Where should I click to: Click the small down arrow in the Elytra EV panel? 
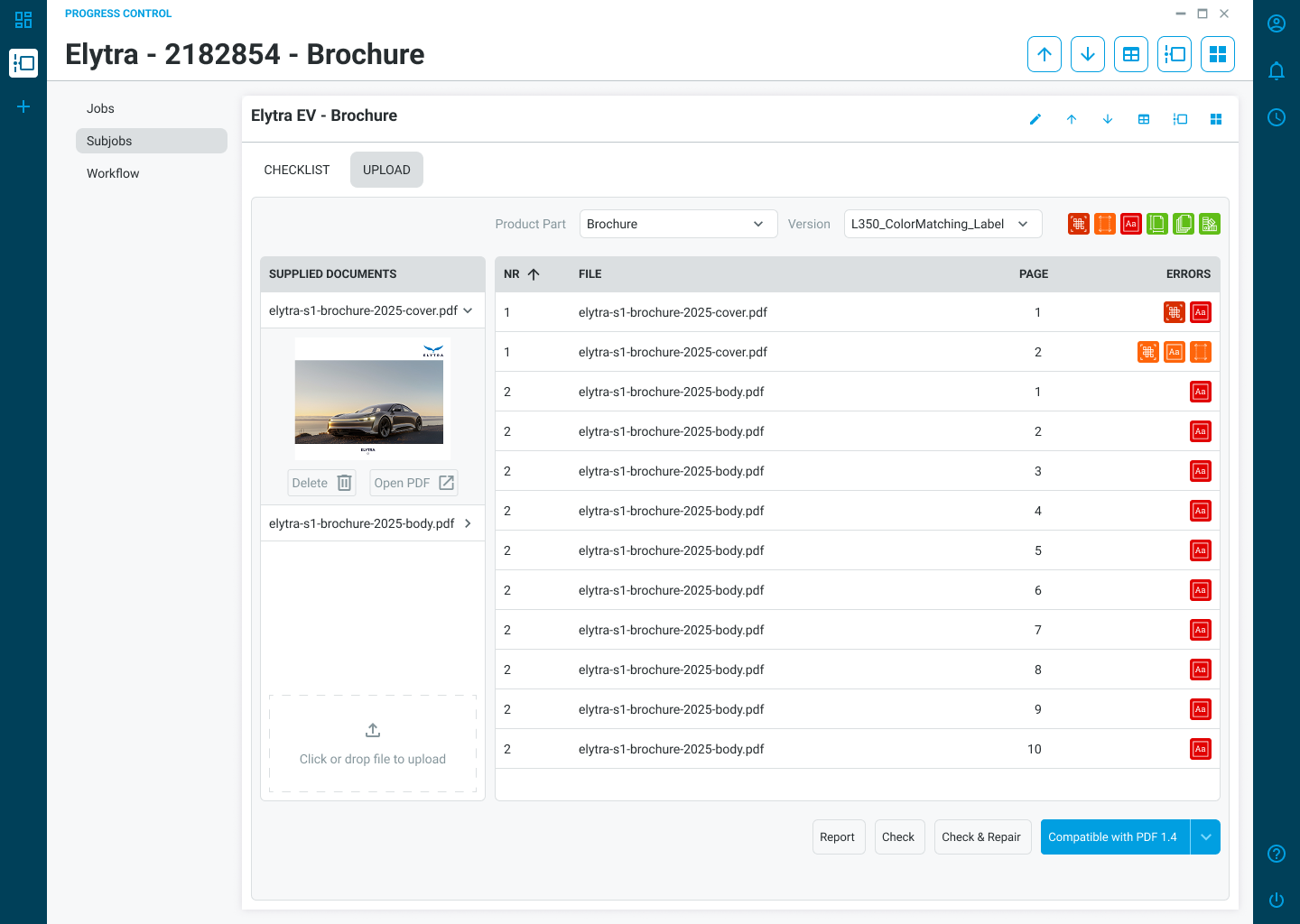[x=1108, y=119]
